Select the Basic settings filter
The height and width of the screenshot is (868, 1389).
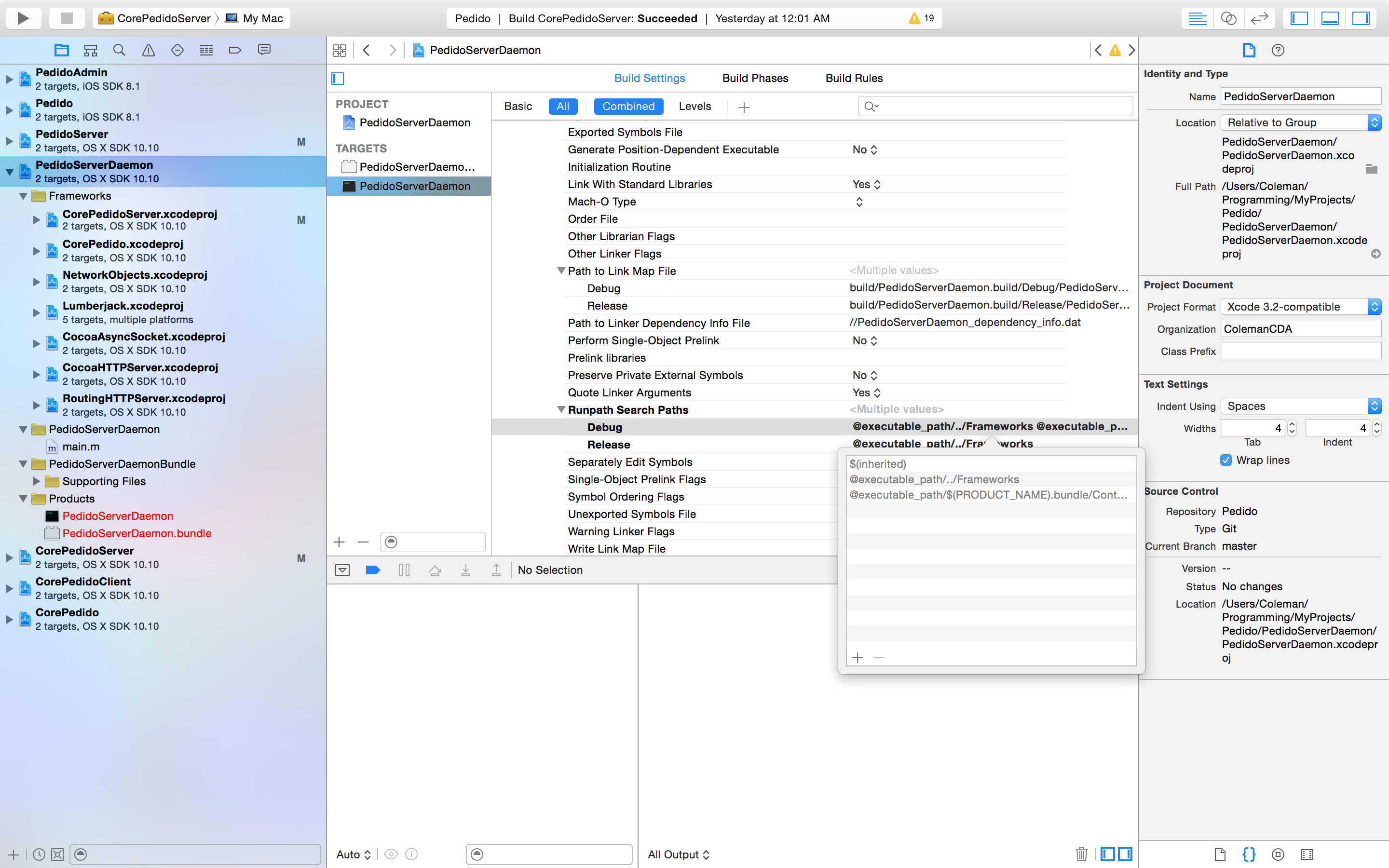(x=517, y=106)
